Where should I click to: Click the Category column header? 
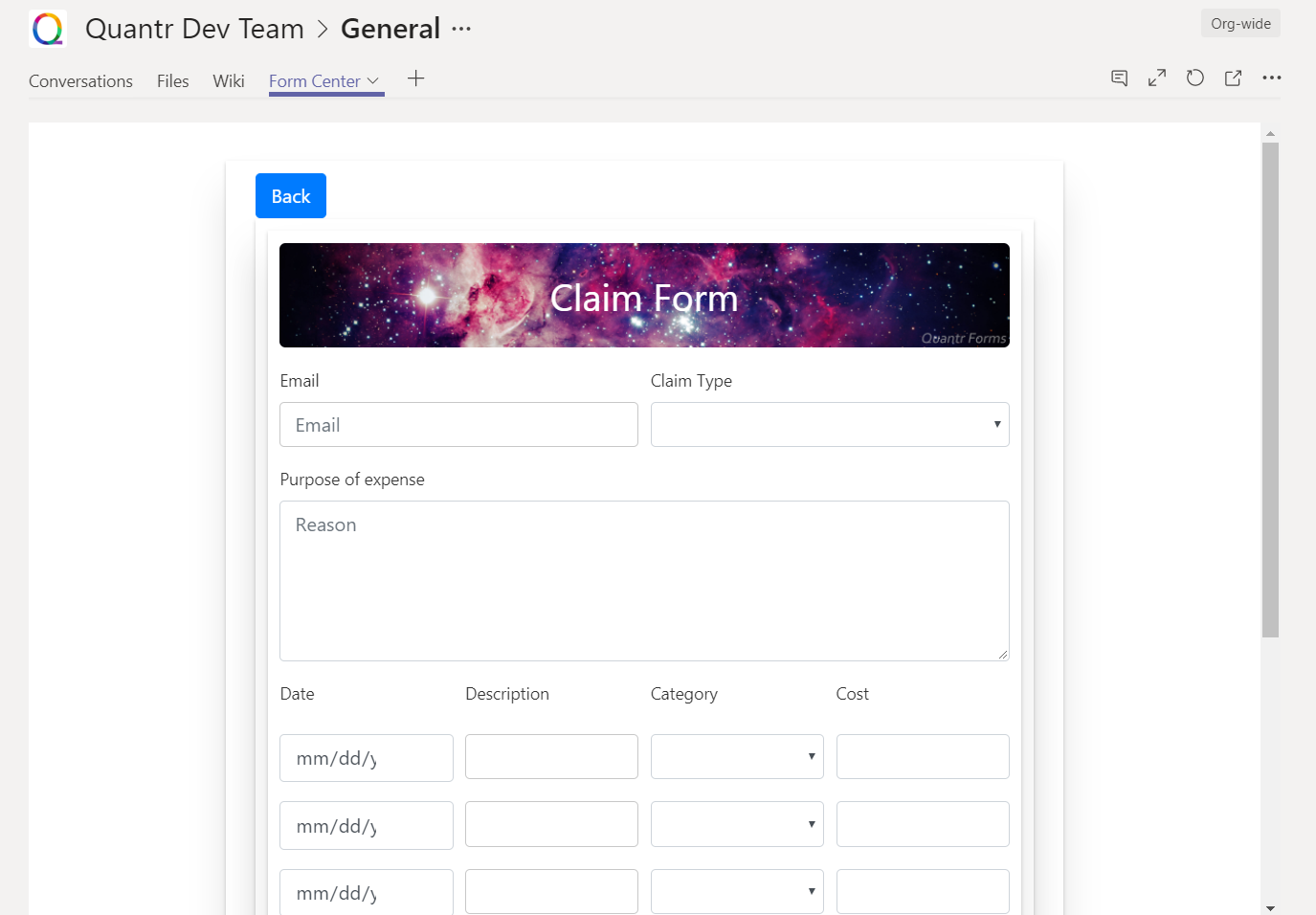click(684, 694)
